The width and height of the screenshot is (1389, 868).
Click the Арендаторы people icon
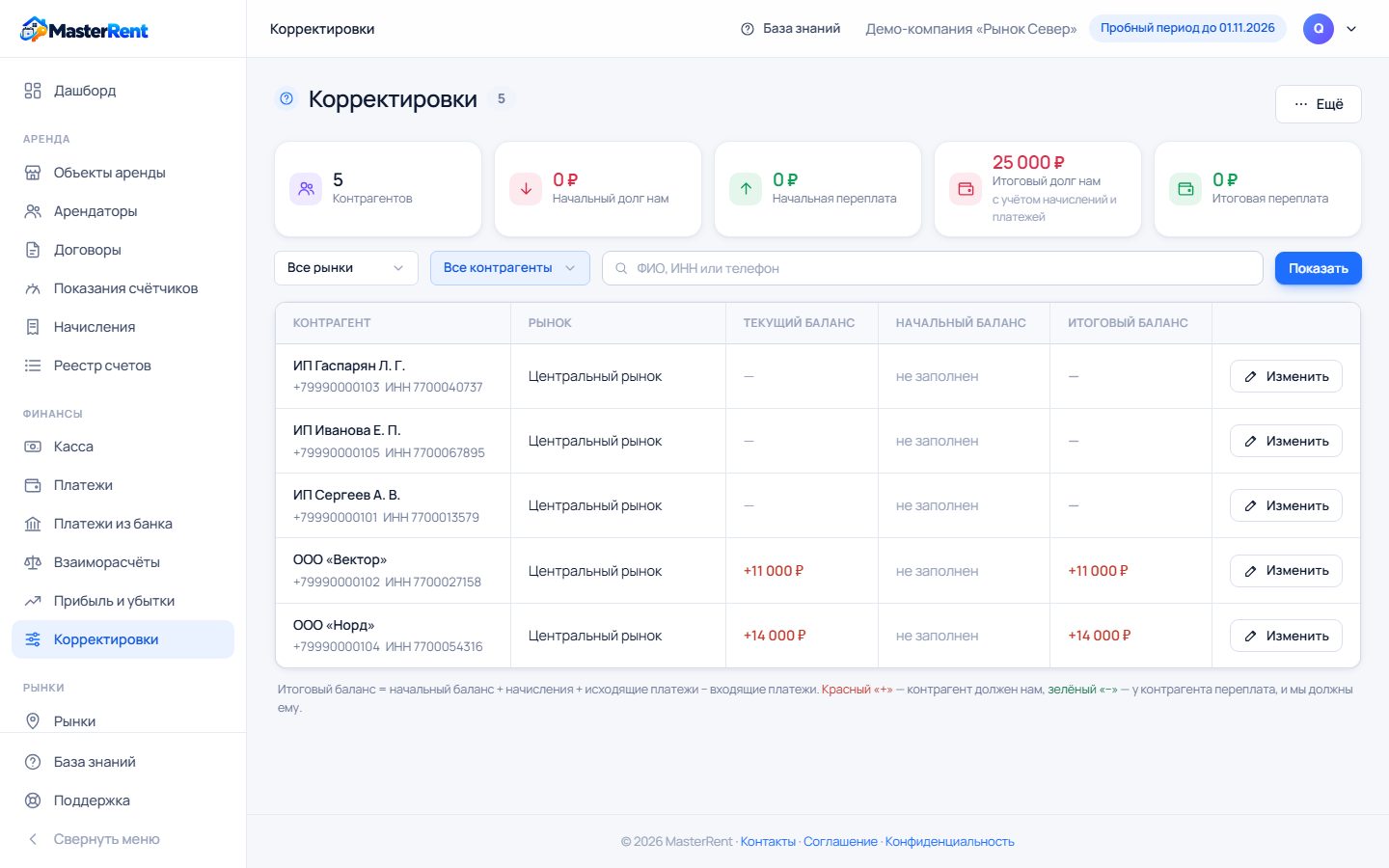pyautogui.click(x=33, y=211)
